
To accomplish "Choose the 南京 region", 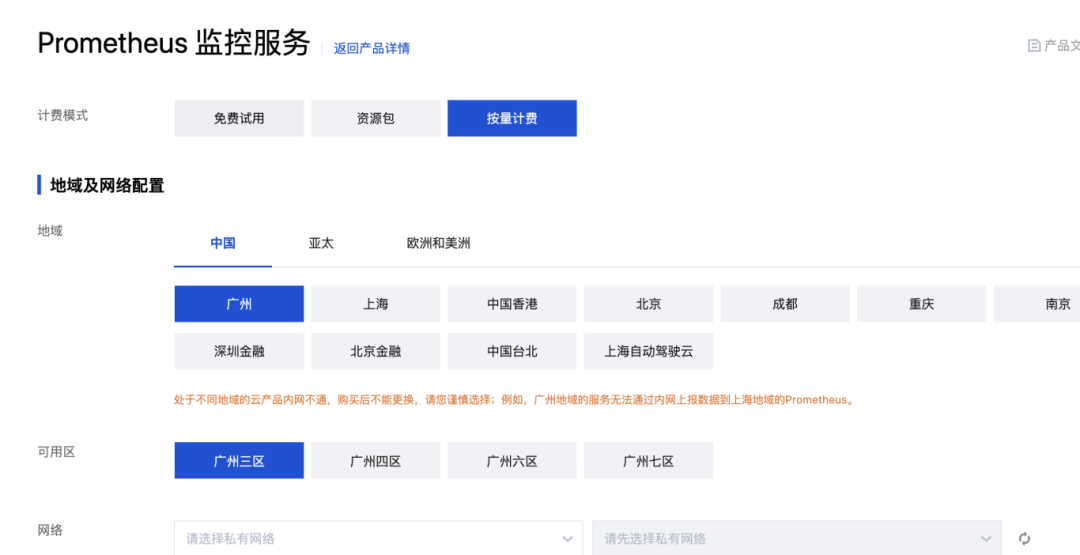I will [x=1037, y=304].
